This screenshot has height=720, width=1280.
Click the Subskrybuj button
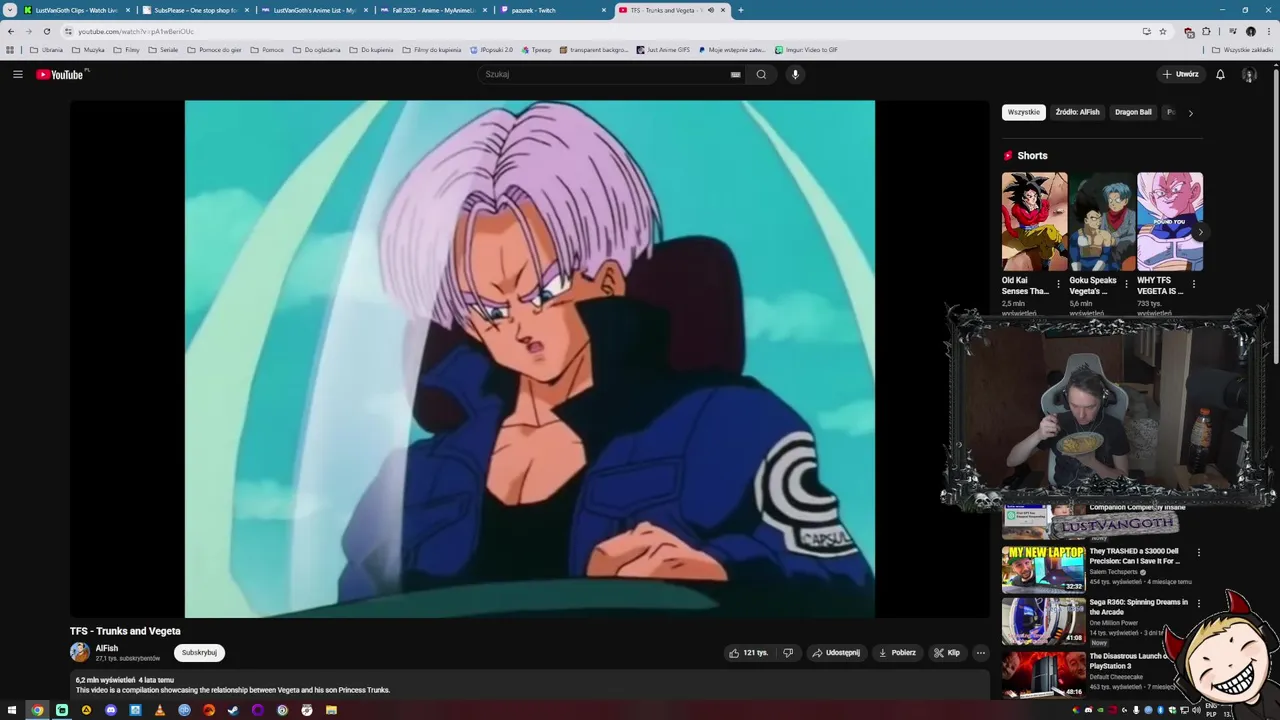click(x=199, y=653)
